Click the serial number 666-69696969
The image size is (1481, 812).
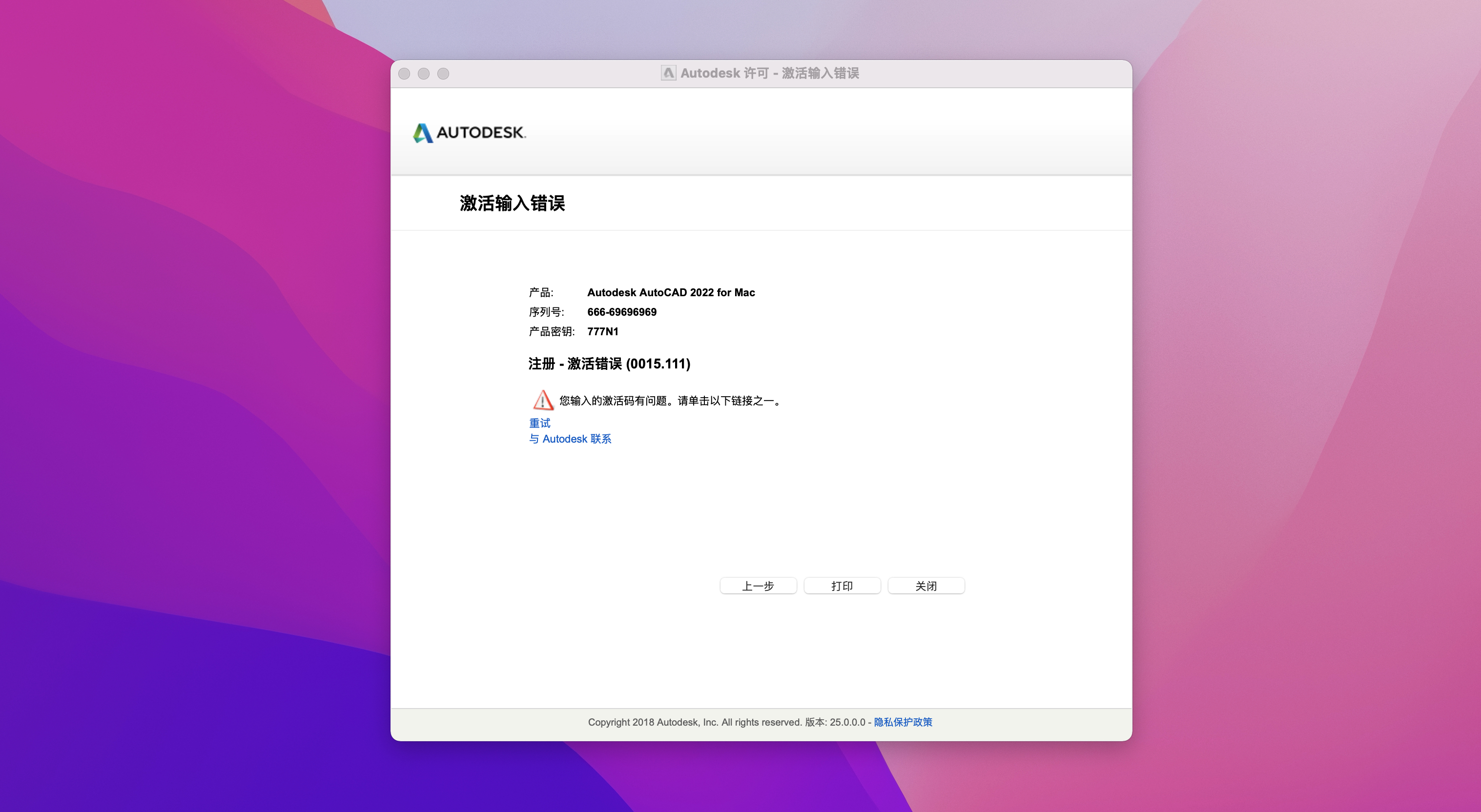[621, 312]
